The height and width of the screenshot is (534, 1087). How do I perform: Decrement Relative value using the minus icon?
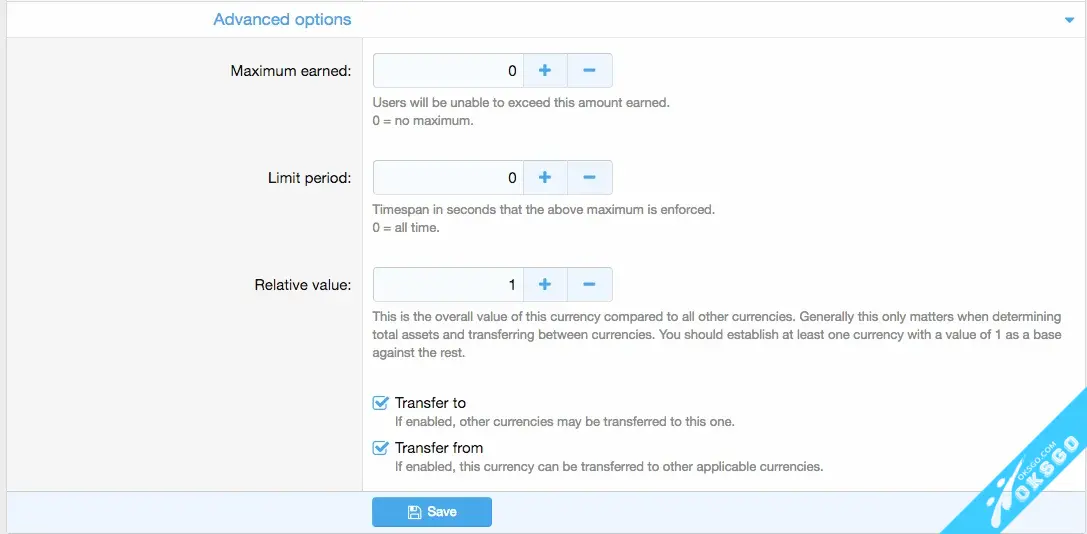click(589, 285)
